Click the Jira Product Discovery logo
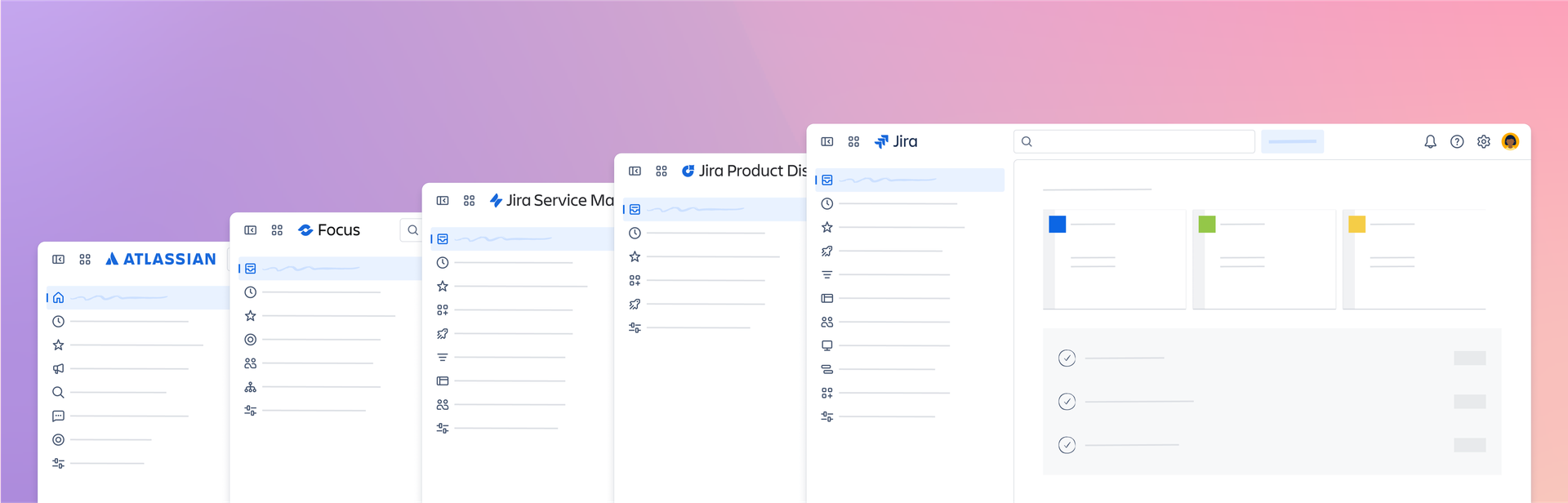Screen dimensions: 1568x503 pyautogui.click(x=744, y=171)
